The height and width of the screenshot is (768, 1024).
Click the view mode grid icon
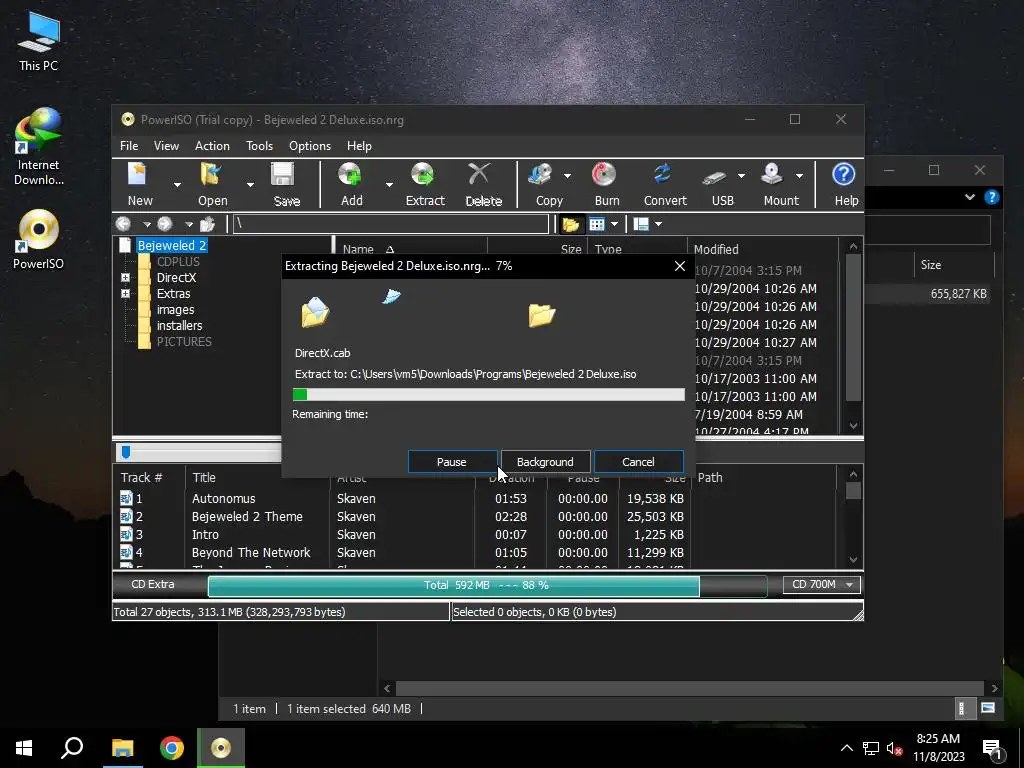[x=596, y=225]
